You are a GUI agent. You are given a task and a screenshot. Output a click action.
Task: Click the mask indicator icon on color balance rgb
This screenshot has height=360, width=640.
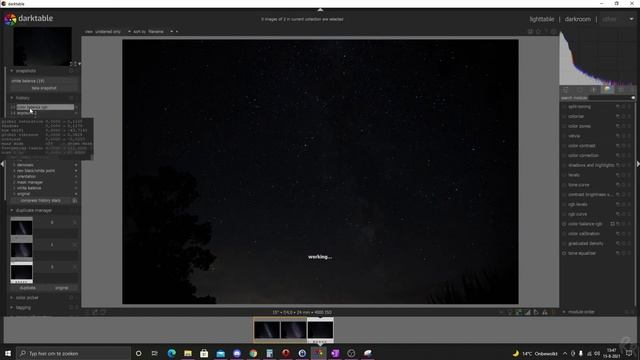(612, 224)
